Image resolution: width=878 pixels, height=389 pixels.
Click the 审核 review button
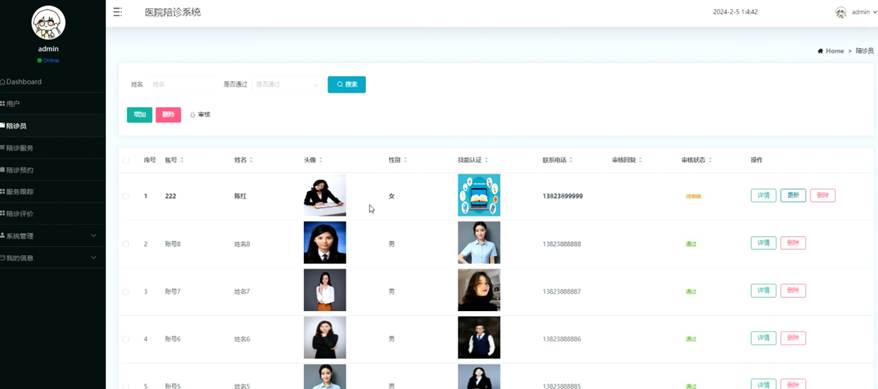tap(200, 115)
